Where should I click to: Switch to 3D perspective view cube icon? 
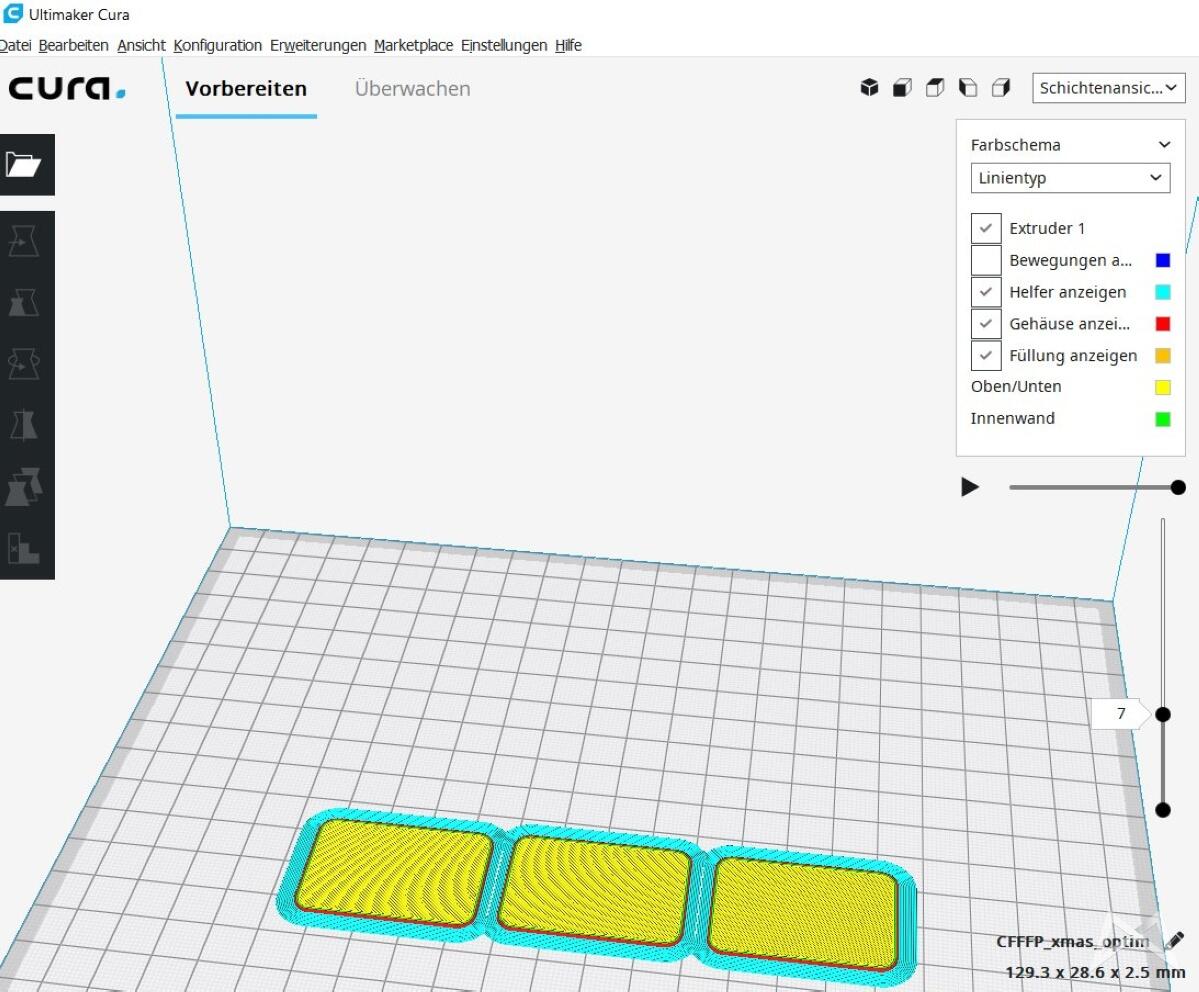click(869, 88)
